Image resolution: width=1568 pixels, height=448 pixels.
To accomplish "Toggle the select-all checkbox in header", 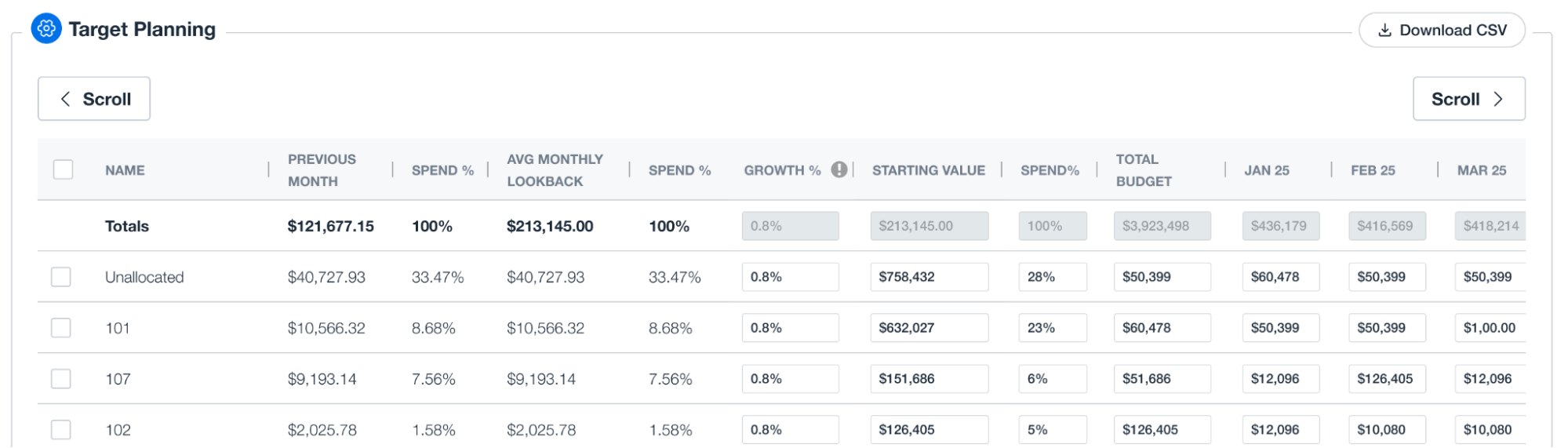I will [63, 169].
